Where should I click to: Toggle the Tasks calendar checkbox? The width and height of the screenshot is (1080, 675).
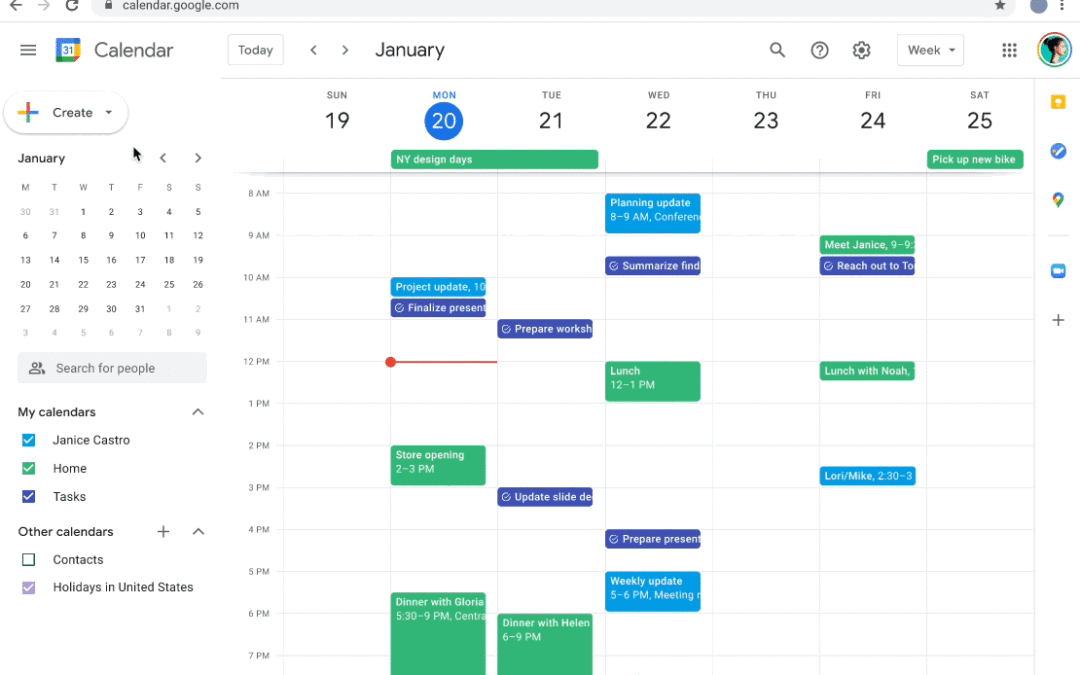pyautogui.click(x=28, y=497)
